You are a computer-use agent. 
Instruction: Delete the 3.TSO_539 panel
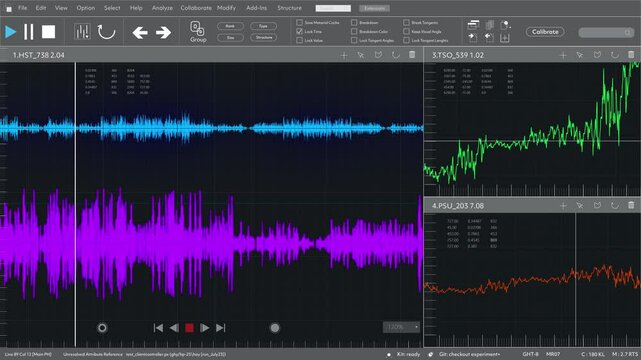(x=631, y=55)
